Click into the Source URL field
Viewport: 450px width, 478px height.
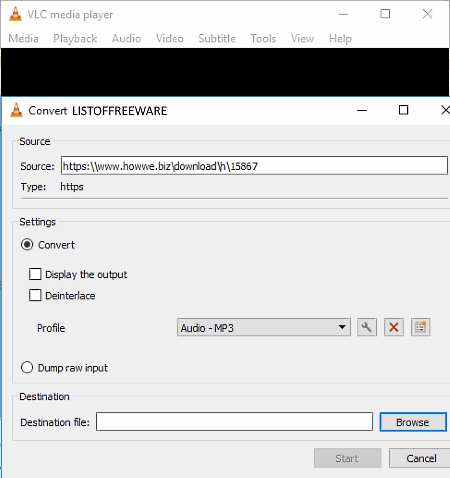click(254, 165)
